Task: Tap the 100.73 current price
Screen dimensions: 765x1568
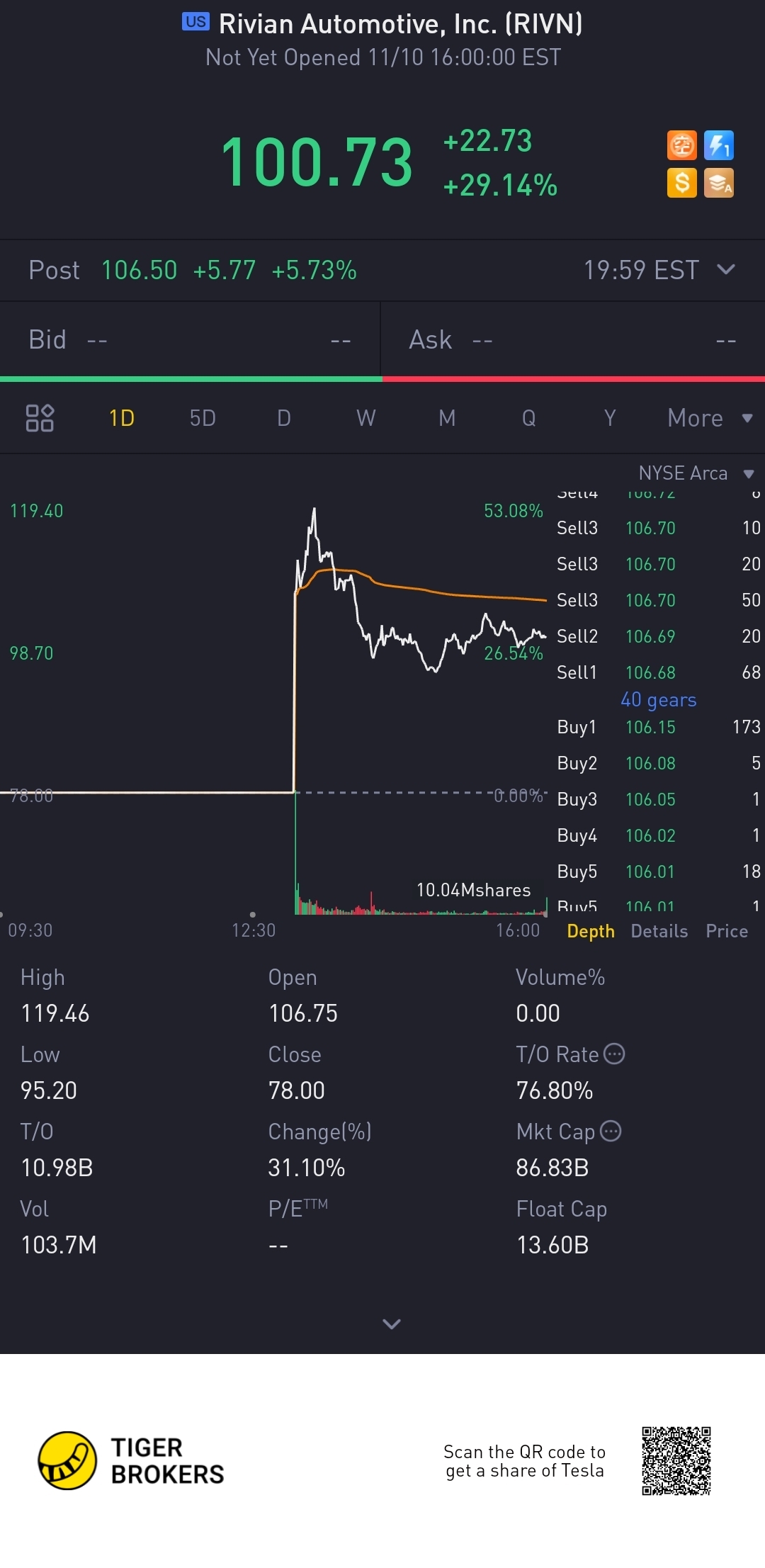Action: [317, 163]
